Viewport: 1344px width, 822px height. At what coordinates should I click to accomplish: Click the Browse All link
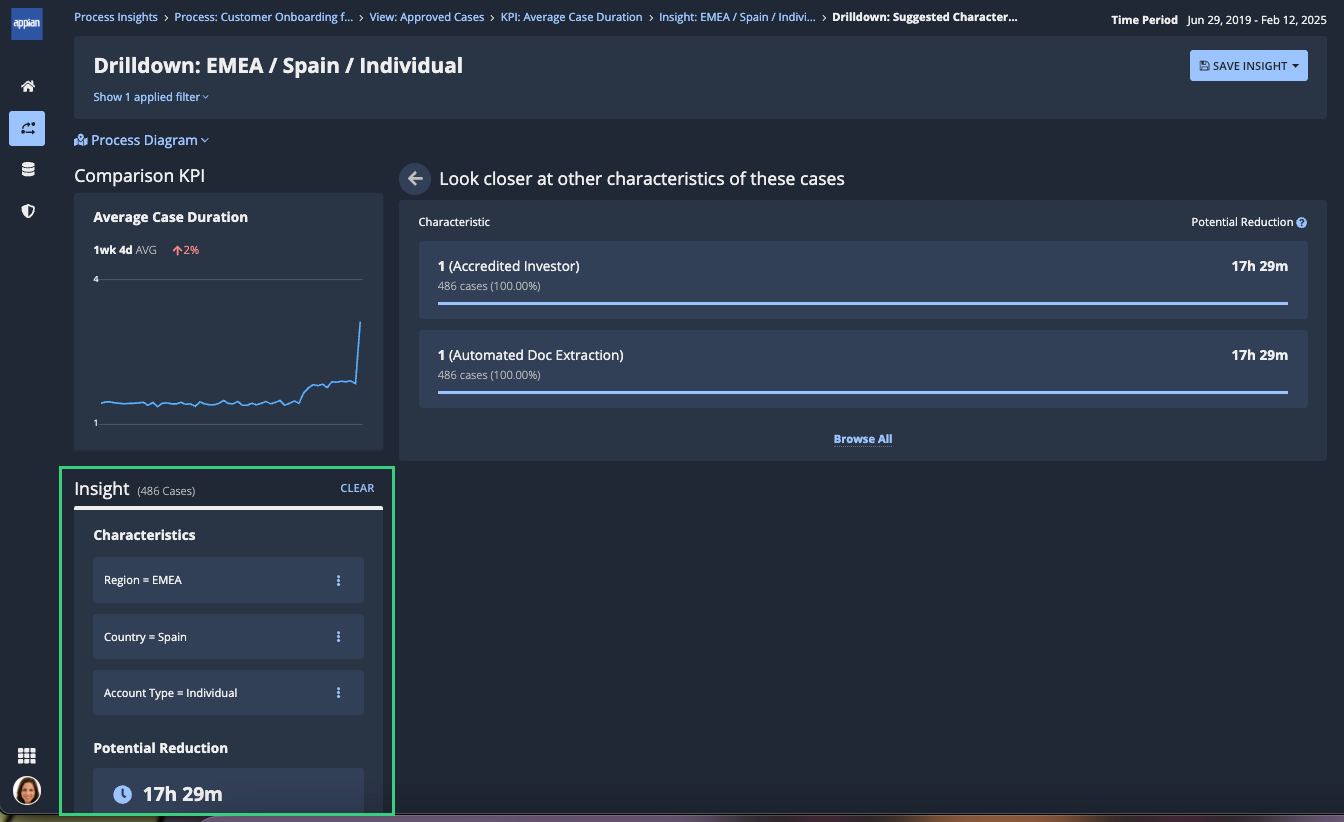tap(863, 439)
